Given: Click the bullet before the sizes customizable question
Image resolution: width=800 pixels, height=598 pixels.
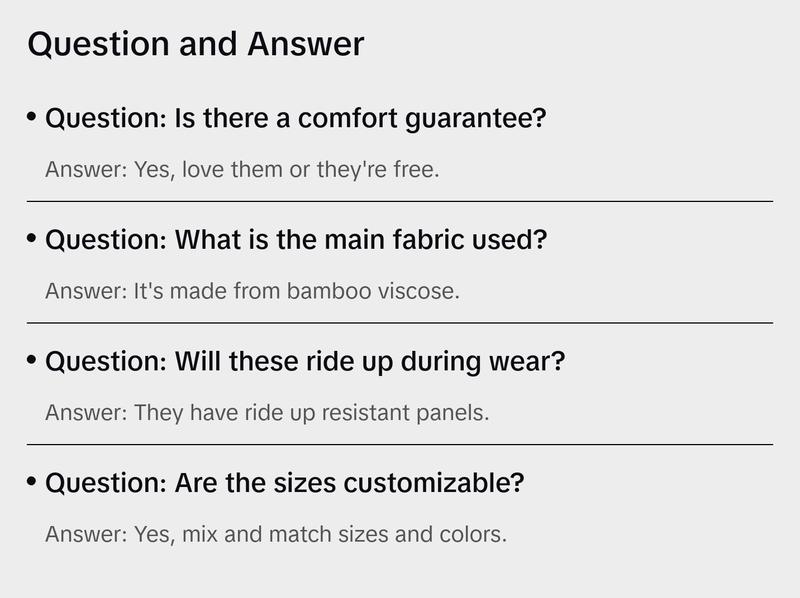Looking at the screenshot, I should click(x=33, y=483).
